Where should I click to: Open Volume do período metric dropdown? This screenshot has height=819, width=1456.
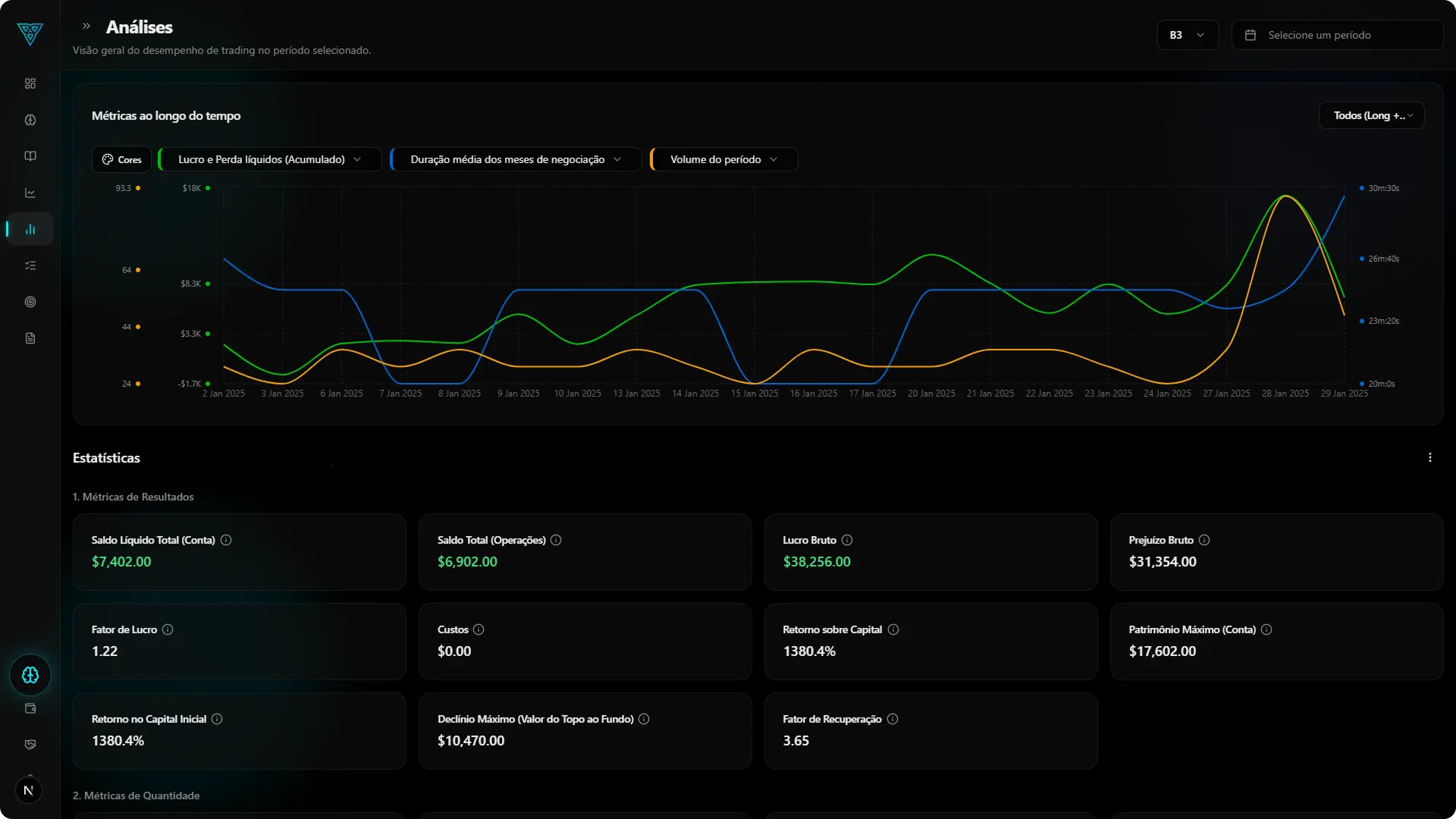723,159
